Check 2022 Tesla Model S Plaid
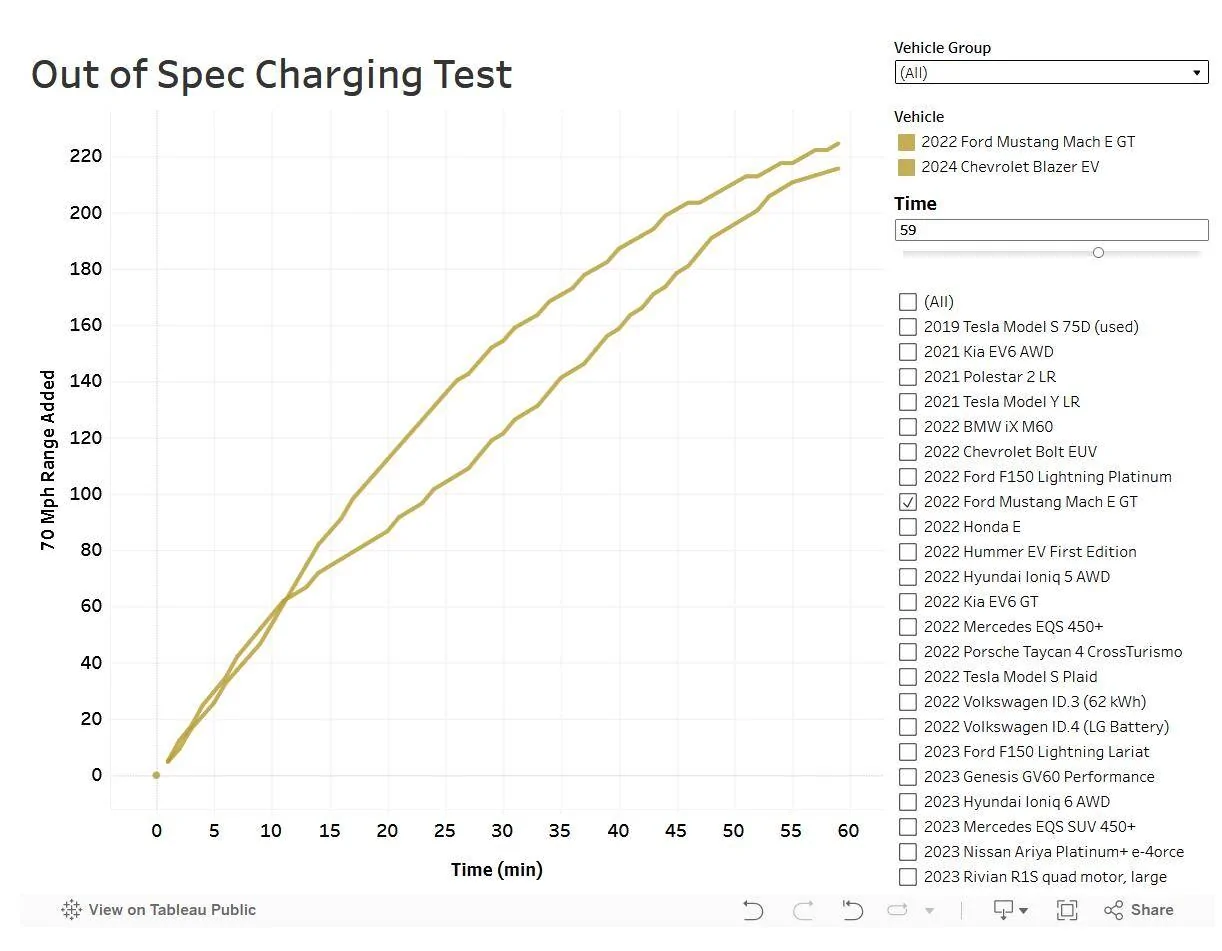The height and width of the screenshot is (951, 1222). click(908, 677)
